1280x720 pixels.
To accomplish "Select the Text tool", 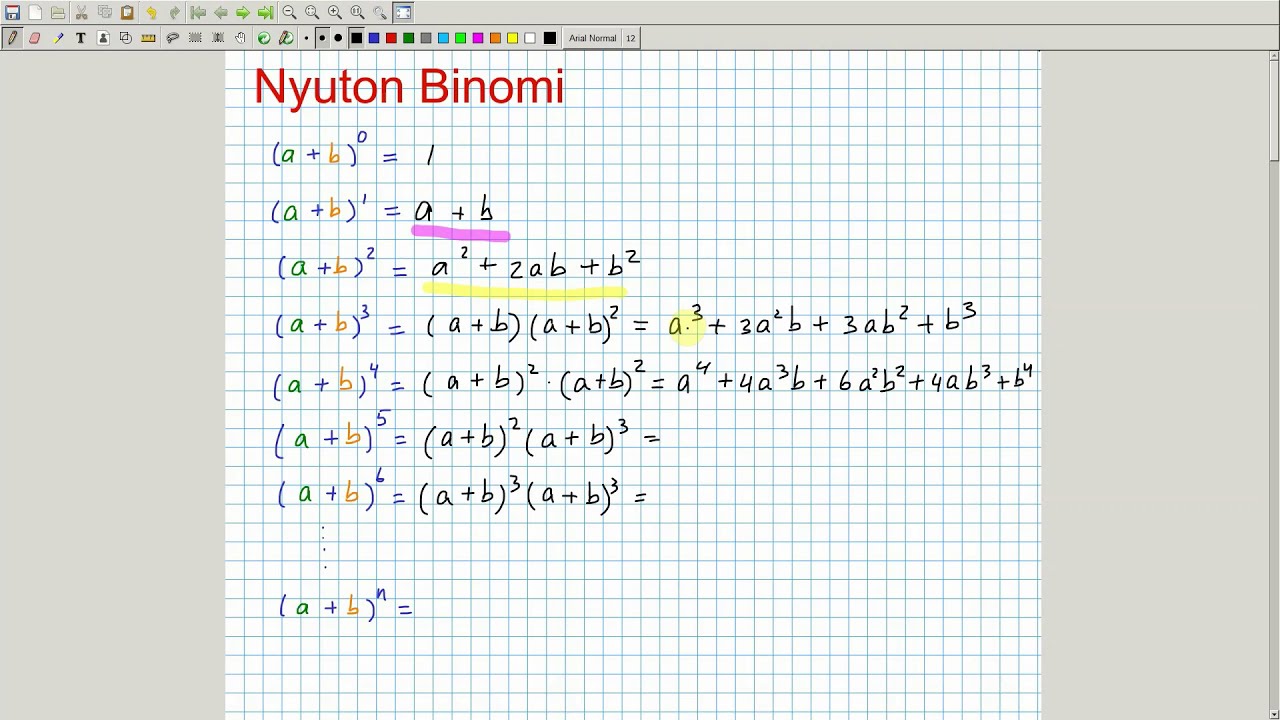I will pyautogui.click(x=81, y=38).
